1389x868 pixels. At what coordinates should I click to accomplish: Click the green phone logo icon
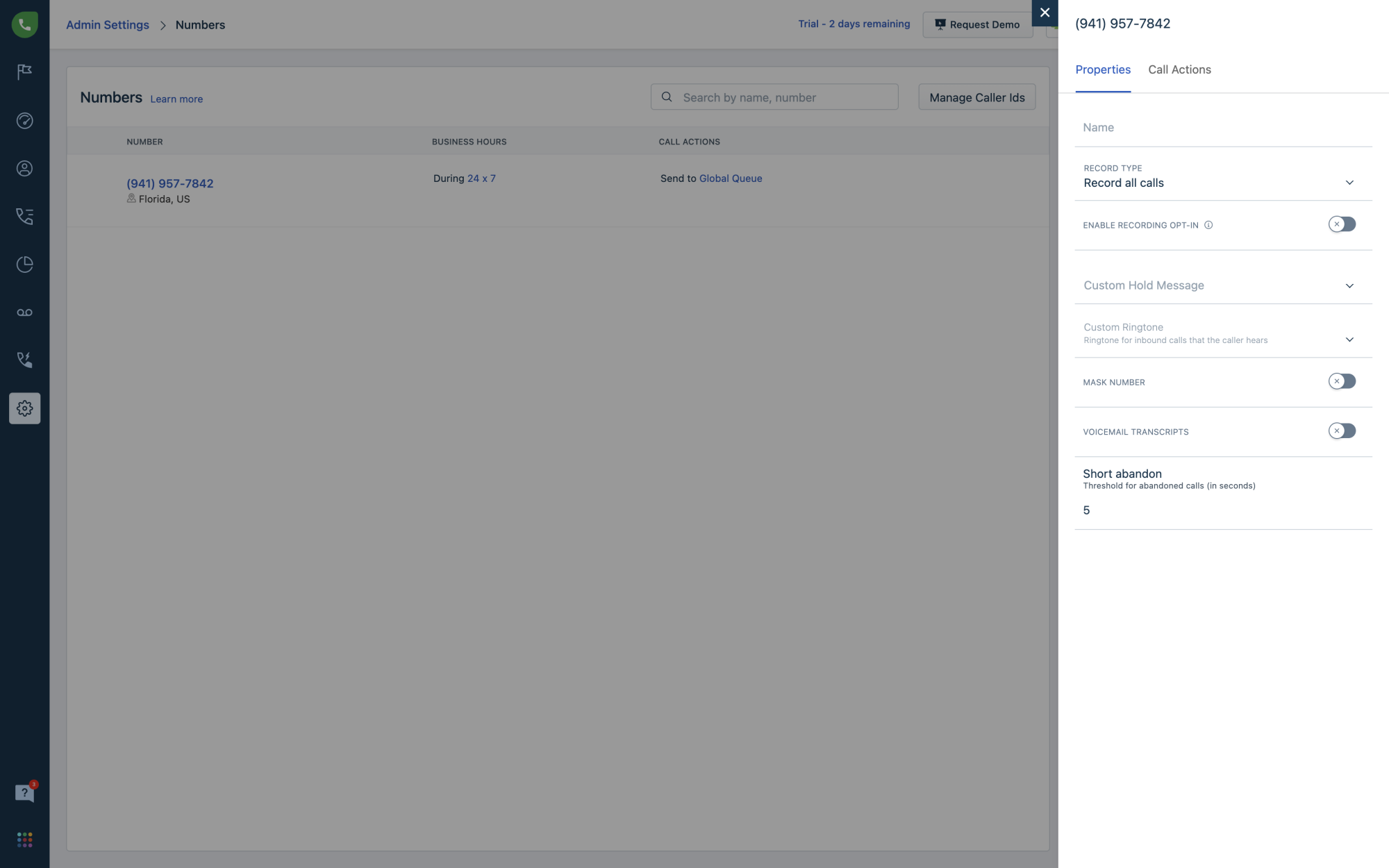24,24
